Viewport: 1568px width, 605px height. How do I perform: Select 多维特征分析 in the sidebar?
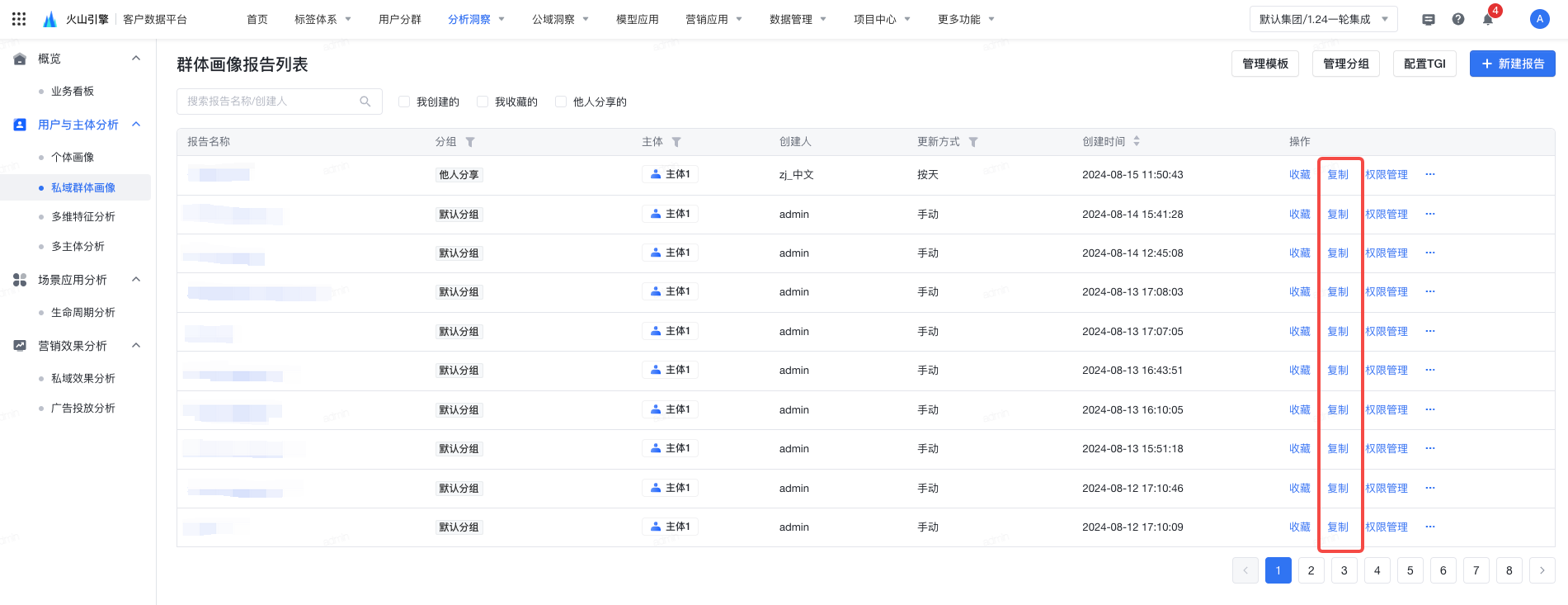pos(83,217)
